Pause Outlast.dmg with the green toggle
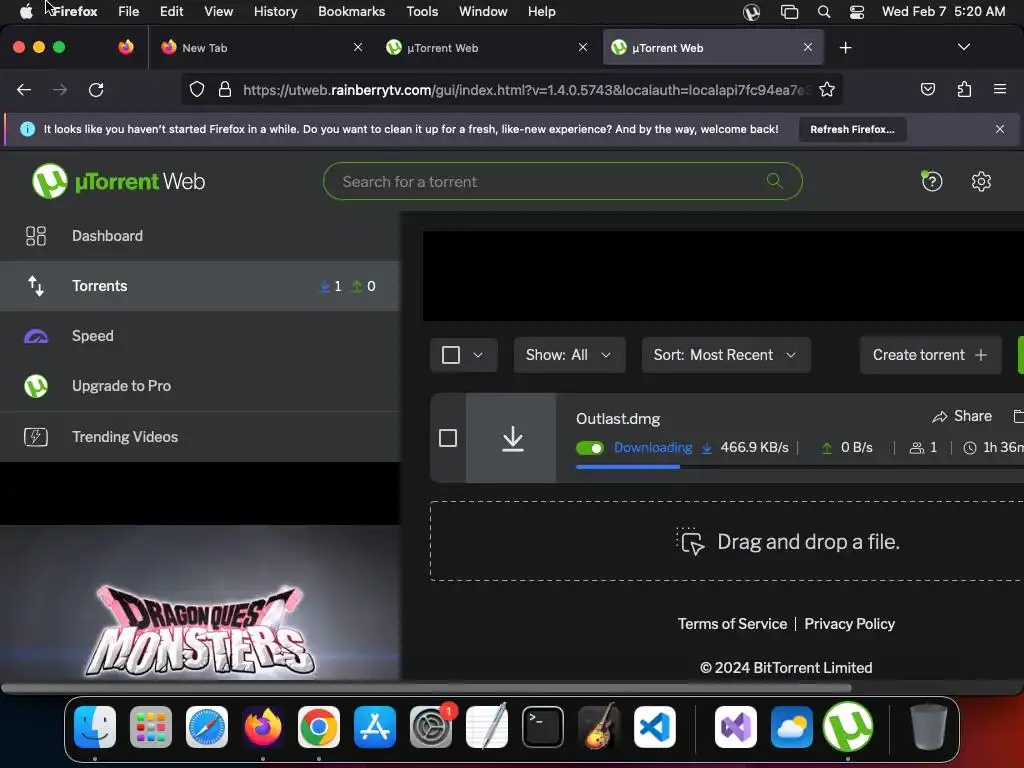The height and width of the screenshot is (768, 1024). click(590, 448)
